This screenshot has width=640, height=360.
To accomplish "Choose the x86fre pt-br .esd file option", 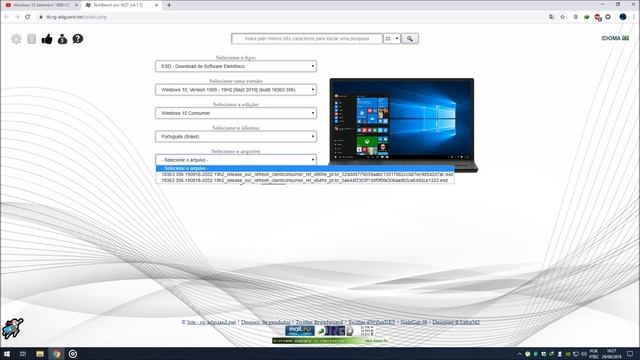I will 305,174.
